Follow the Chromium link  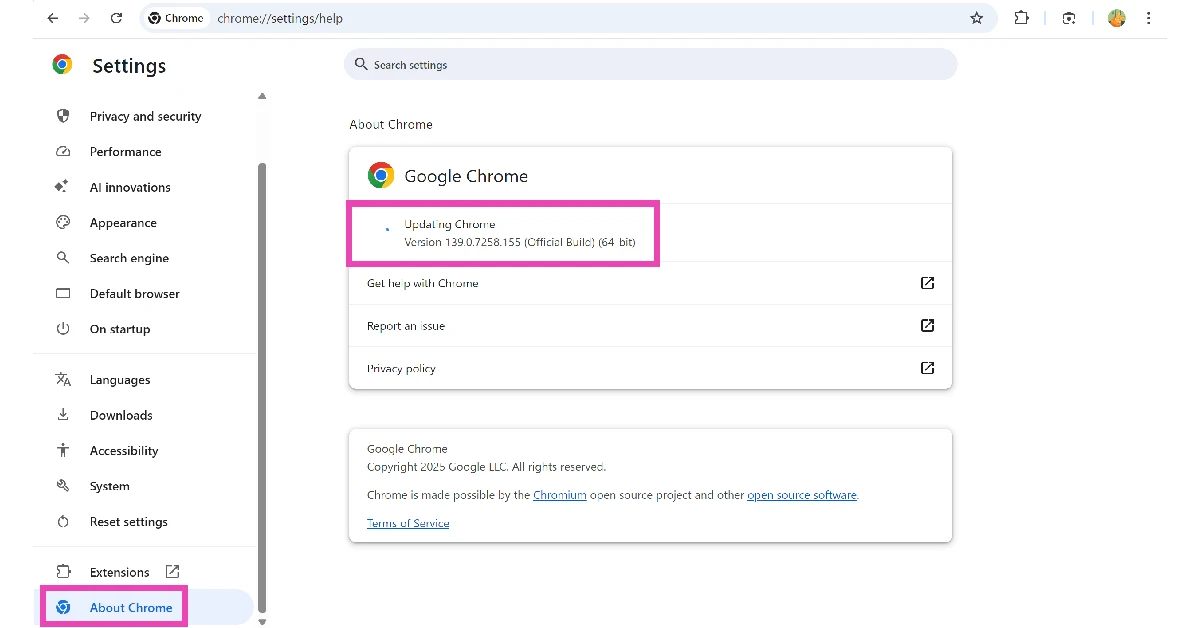(x=559, y=495)
